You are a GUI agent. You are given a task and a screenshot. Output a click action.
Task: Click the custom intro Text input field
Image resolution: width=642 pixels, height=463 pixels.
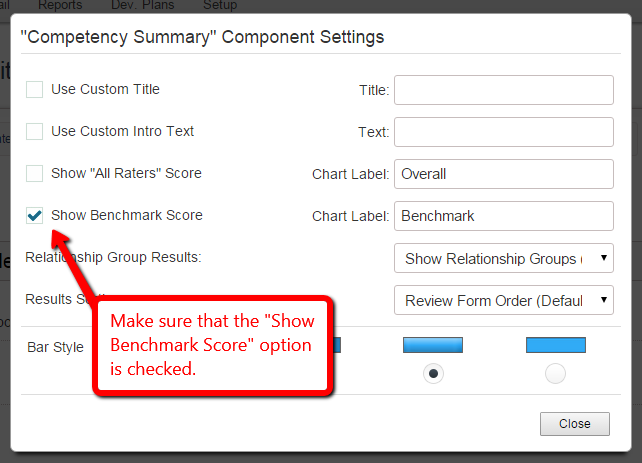point(504,132)
